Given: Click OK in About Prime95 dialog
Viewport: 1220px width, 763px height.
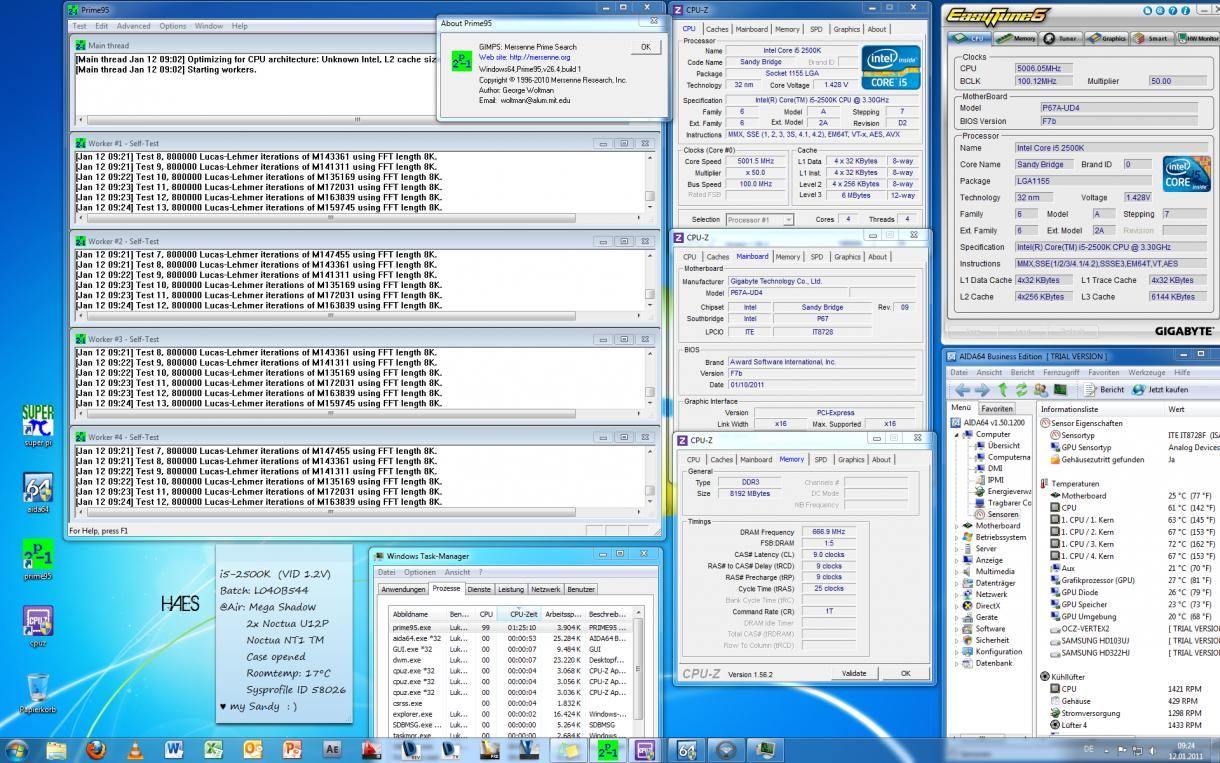Looking at the screenshot, I should [x=645, y=47].
